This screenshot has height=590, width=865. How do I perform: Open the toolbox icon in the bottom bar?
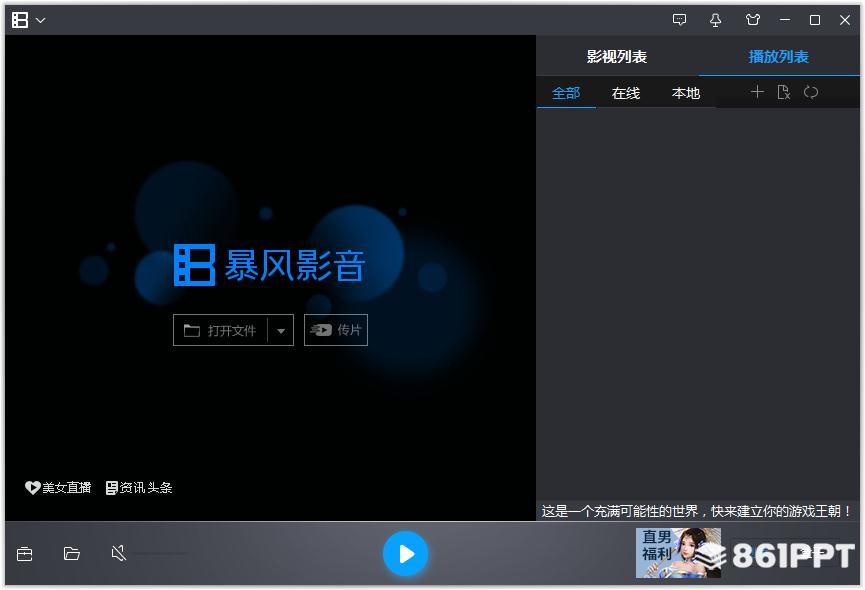pos(24,554)
